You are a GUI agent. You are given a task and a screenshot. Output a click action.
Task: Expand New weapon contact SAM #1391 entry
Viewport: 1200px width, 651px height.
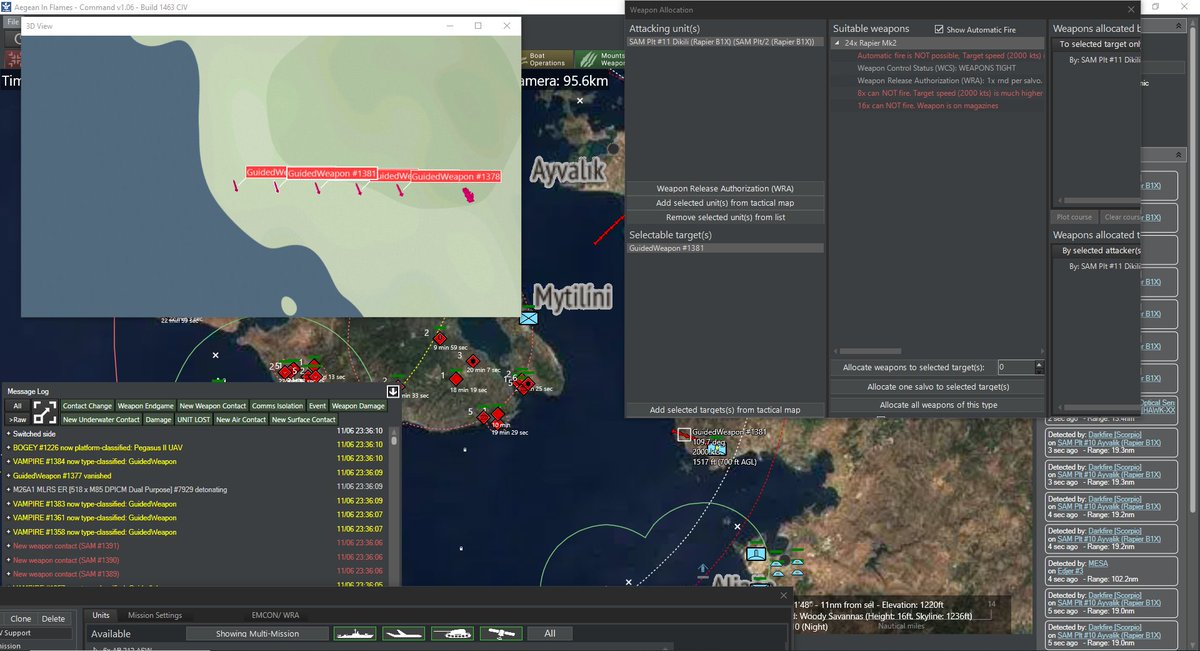click(9, 546)
